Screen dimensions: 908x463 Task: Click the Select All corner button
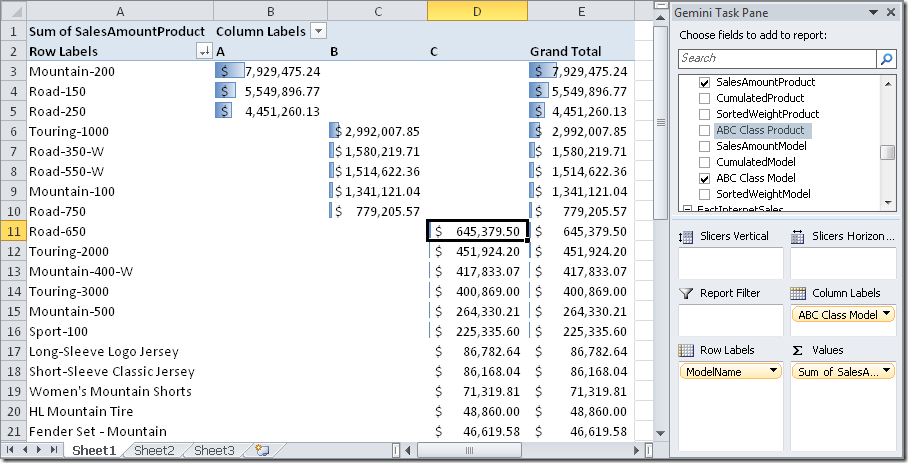click(x=13, y=11)
